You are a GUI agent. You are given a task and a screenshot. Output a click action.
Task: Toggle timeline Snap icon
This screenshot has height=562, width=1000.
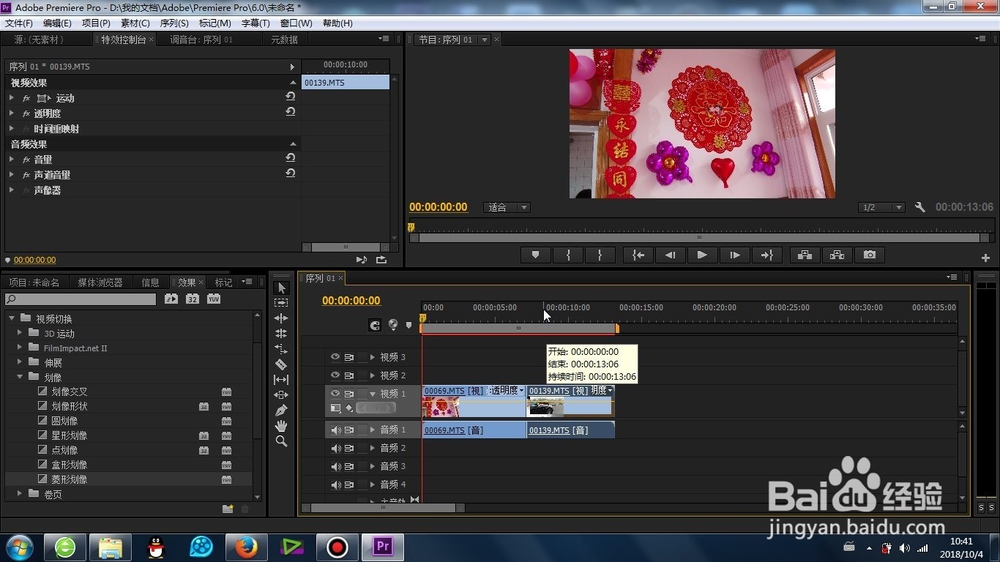374,325
